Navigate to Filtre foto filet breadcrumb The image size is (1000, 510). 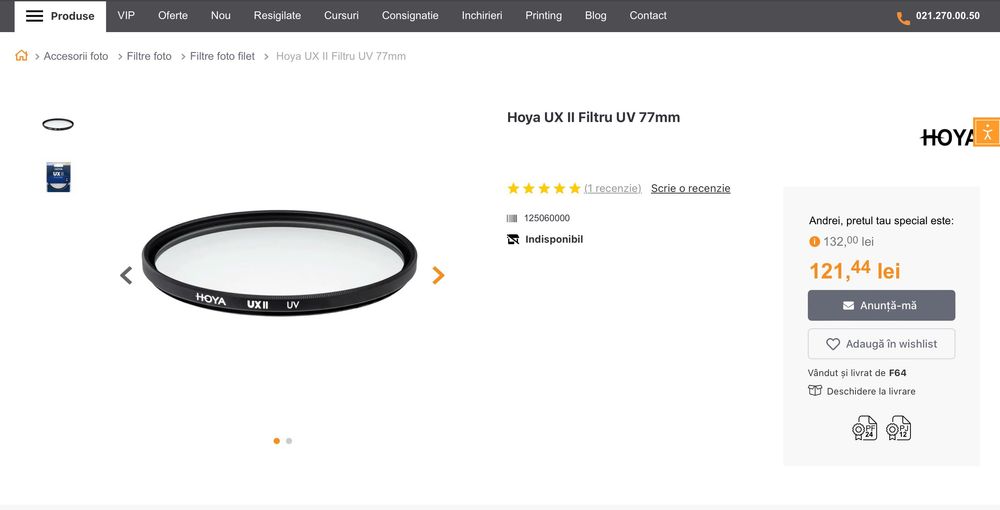coord(222,56)
